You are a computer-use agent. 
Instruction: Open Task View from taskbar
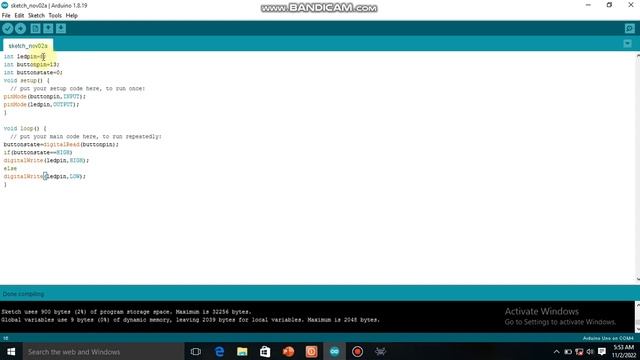(x=196, y=351)
